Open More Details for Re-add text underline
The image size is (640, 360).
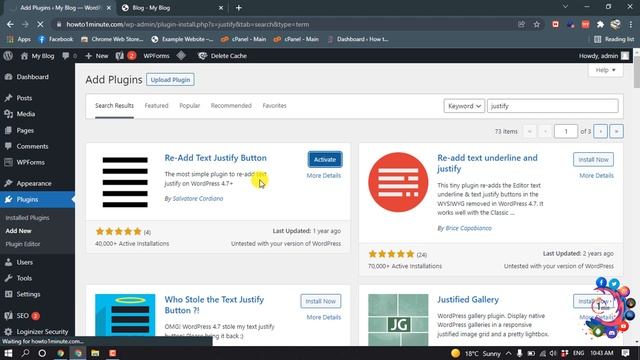click(596, 176)
